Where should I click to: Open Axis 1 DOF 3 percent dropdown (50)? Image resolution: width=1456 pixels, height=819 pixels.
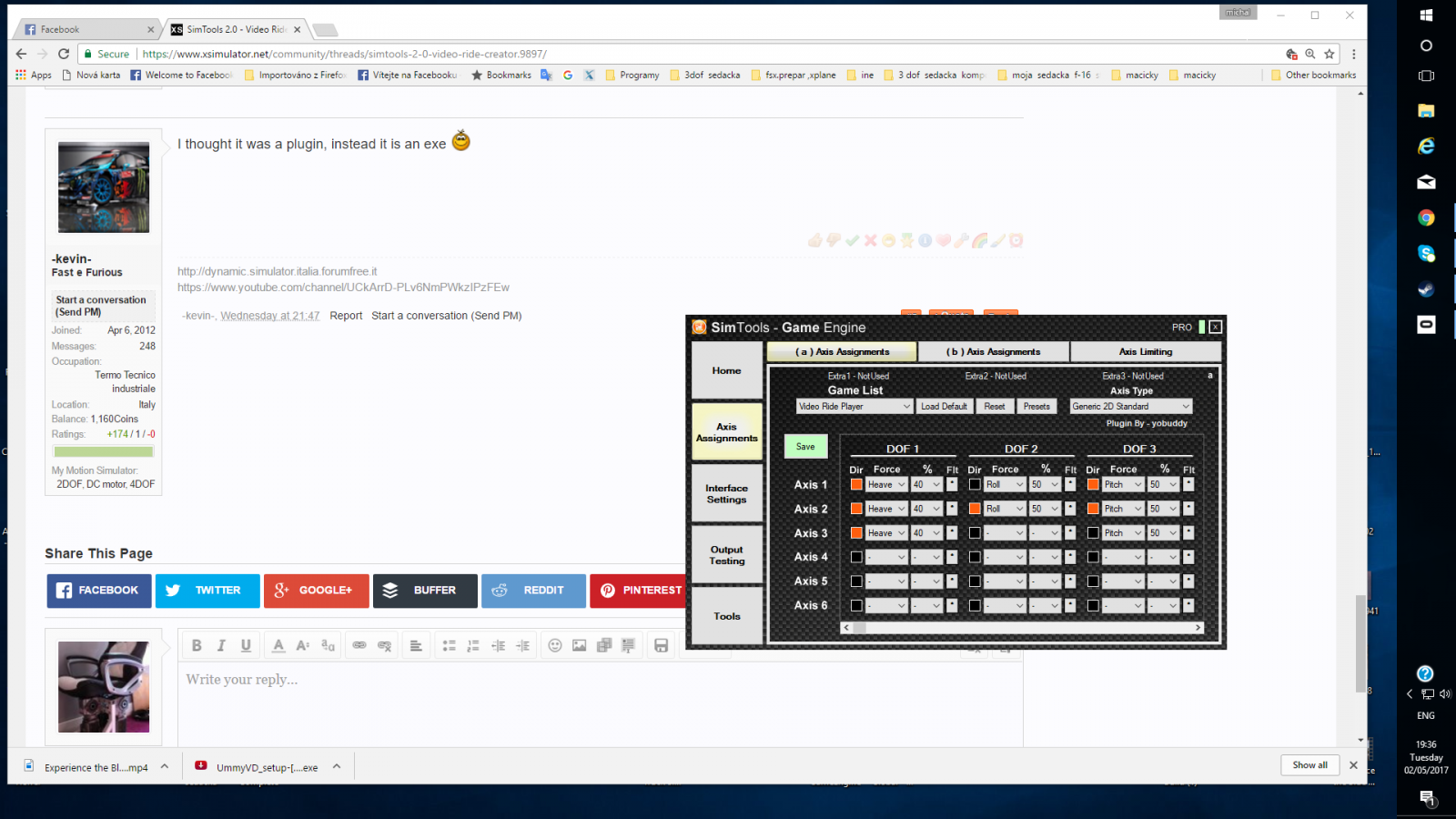click(1164, 484)
